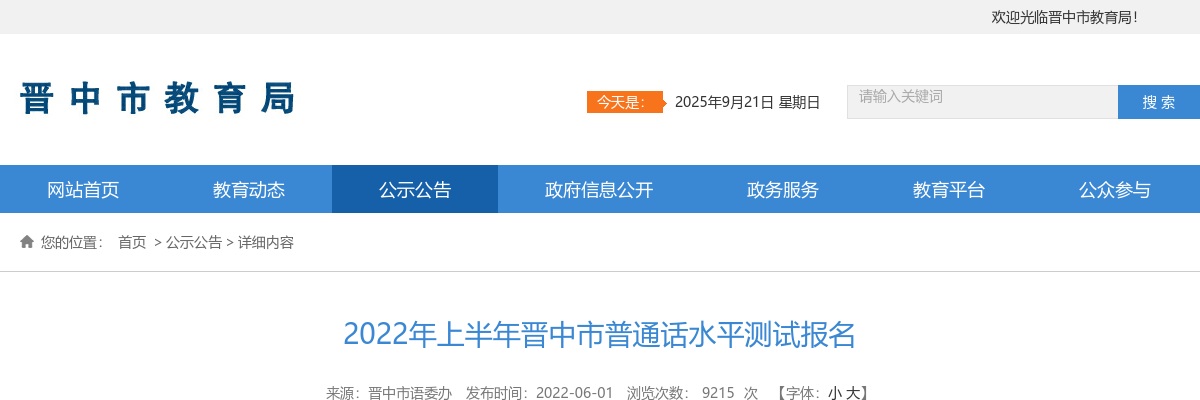Image resolution: width=1200 pixels, height=400 pixels.
Task: Click the 晋中市教育局 site logo
Action: tap(158, 99)
